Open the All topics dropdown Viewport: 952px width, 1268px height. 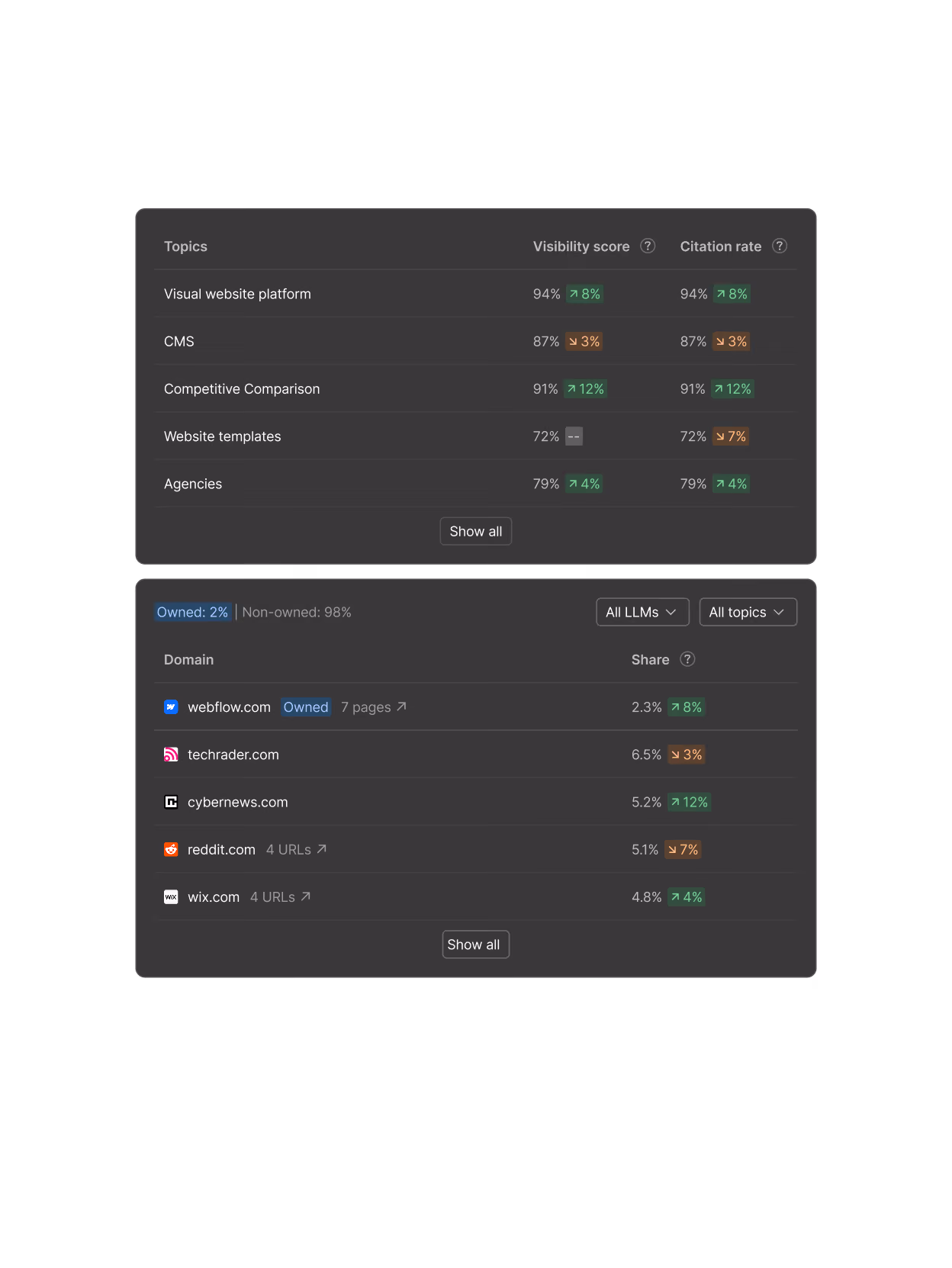click(748, 612)
